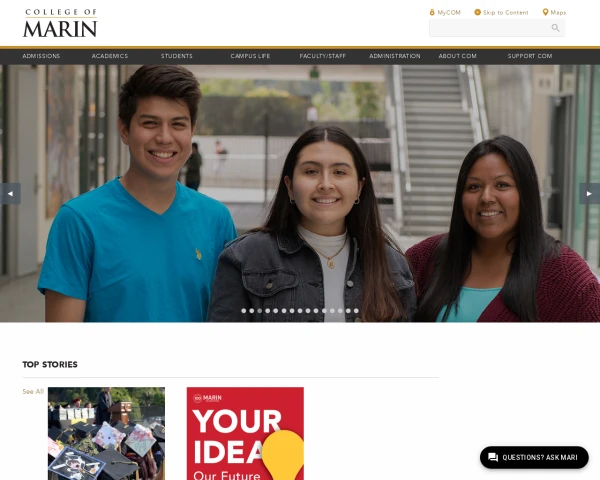Expand the Campus Life menu
Screen dimensions: 600x480
[250, 56]
